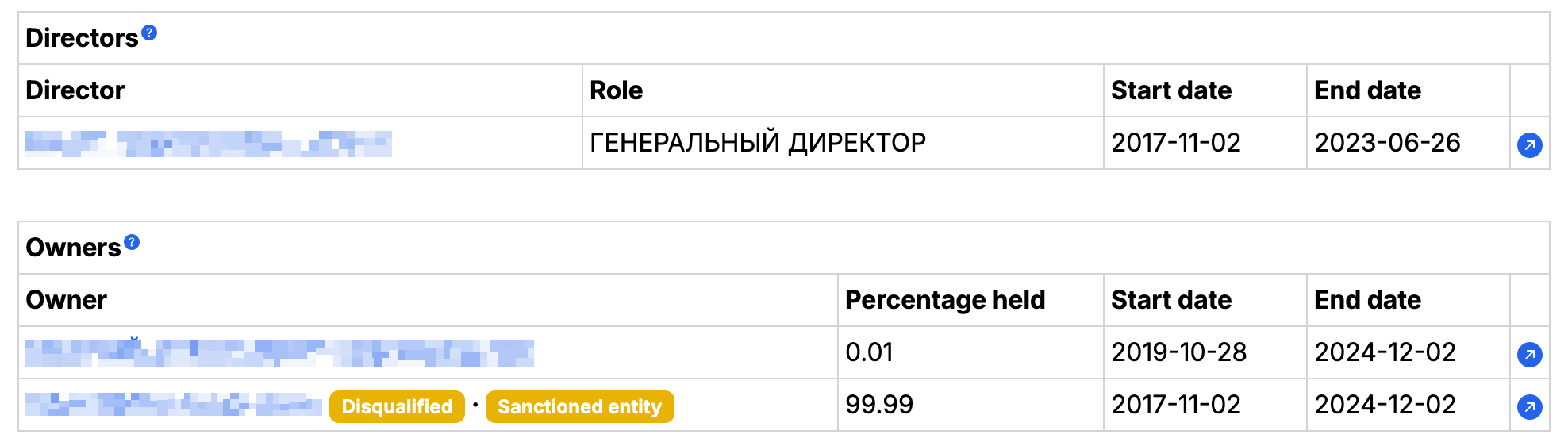Open the director row arrow link icon

1529,145
